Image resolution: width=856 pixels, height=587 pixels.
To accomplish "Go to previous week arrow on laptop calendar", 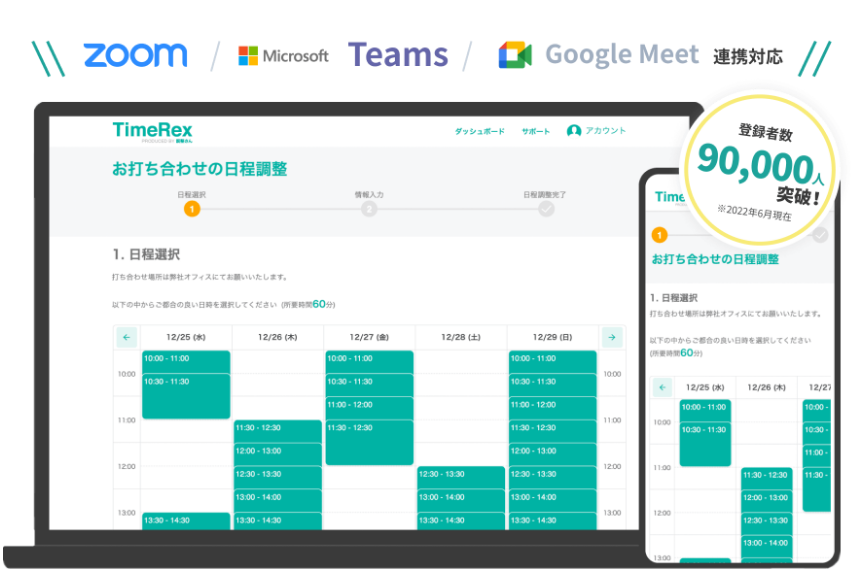I will 127,337.
